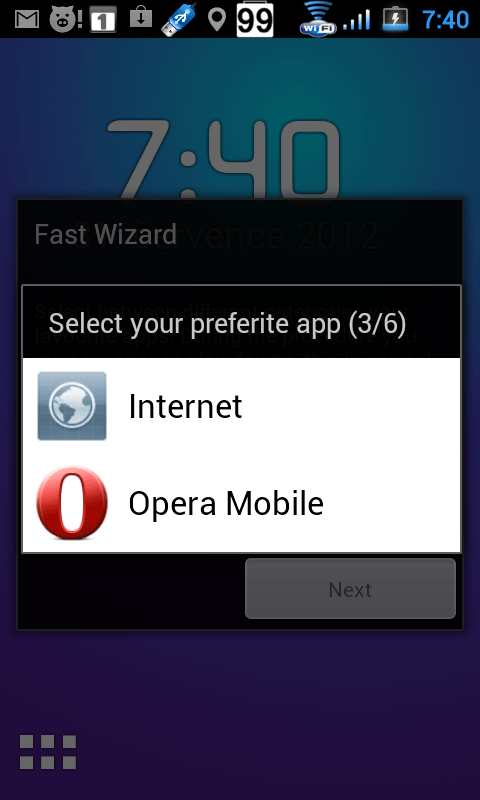Tap the Select your preferite app header
The width and height of the screenshot is (480, 800).
click(227, 323)
